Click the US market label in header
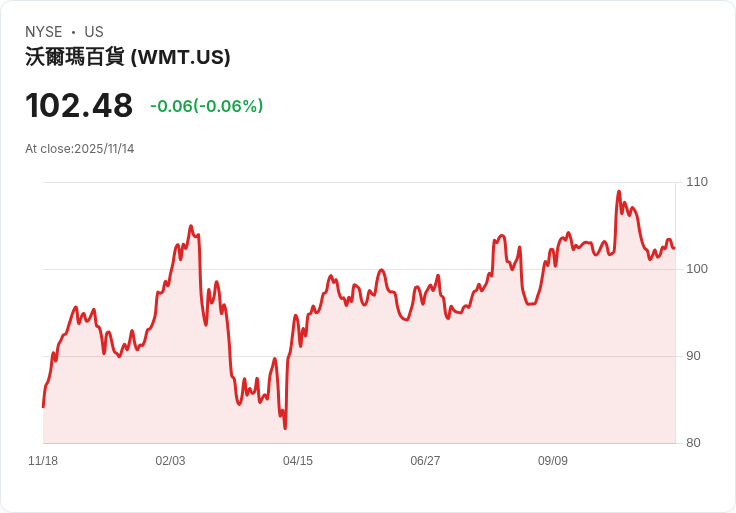The width and height of the screenshot is (736, 513). click(x=94, y=32)
